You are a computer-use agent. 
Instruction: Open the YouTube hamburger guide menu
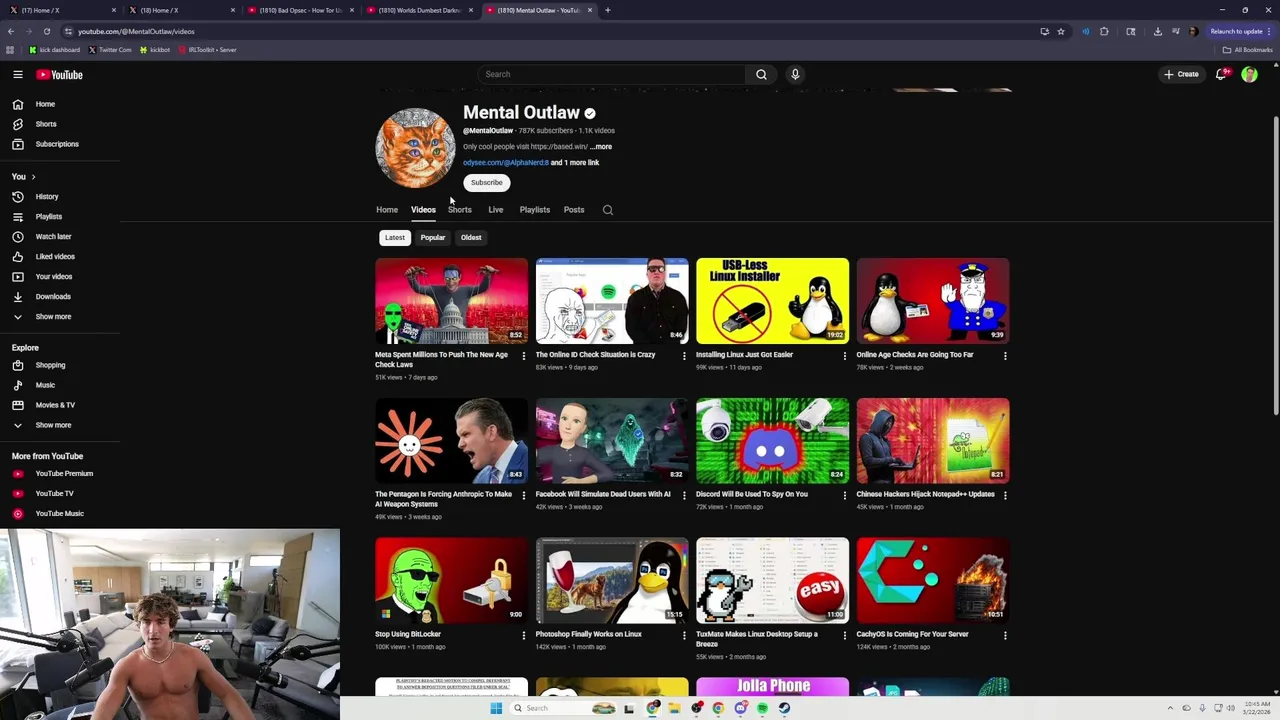click(18, 74)
